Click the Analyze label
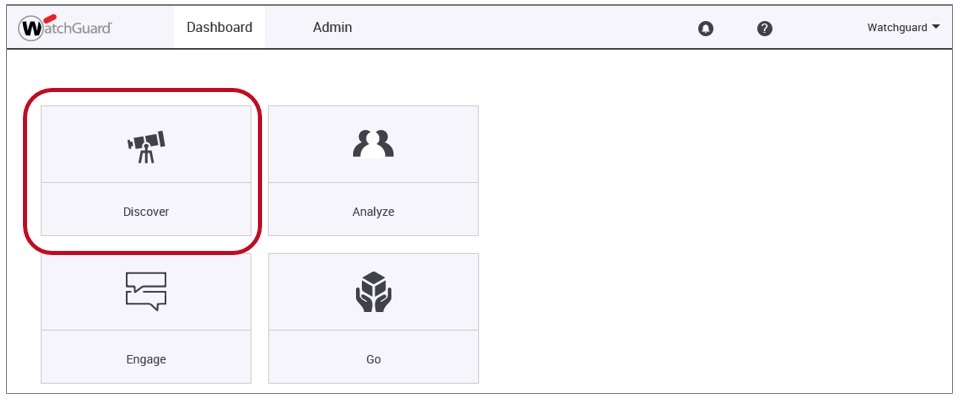 [373, 212]
